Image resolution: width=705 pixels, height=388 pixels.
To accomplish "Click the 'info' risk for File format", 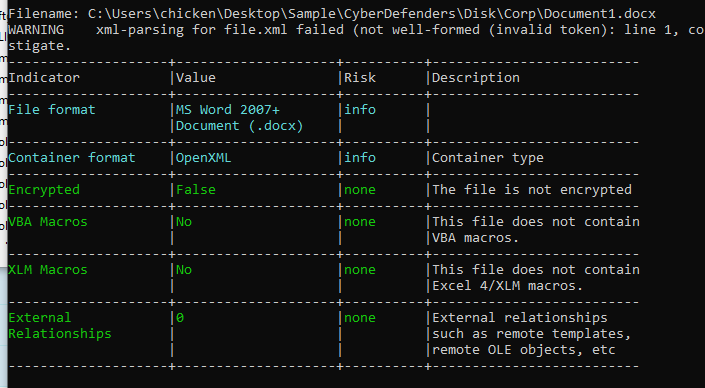I will pyautogui.click(x=360, y=110).
